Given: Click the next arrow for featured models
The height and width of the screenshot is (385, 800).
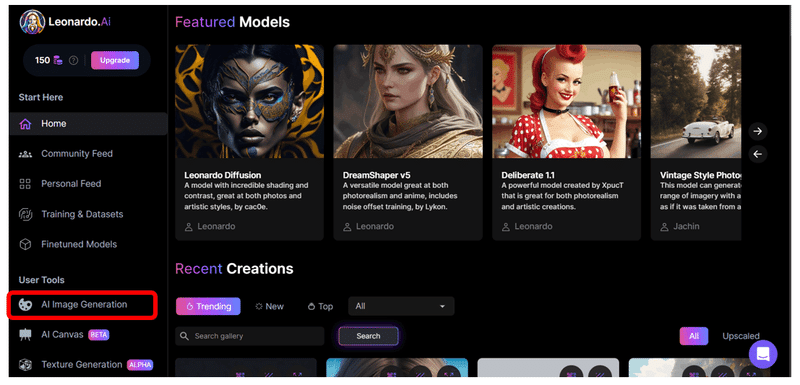Looking at the screenshot, I should click(x=758, y=131).
